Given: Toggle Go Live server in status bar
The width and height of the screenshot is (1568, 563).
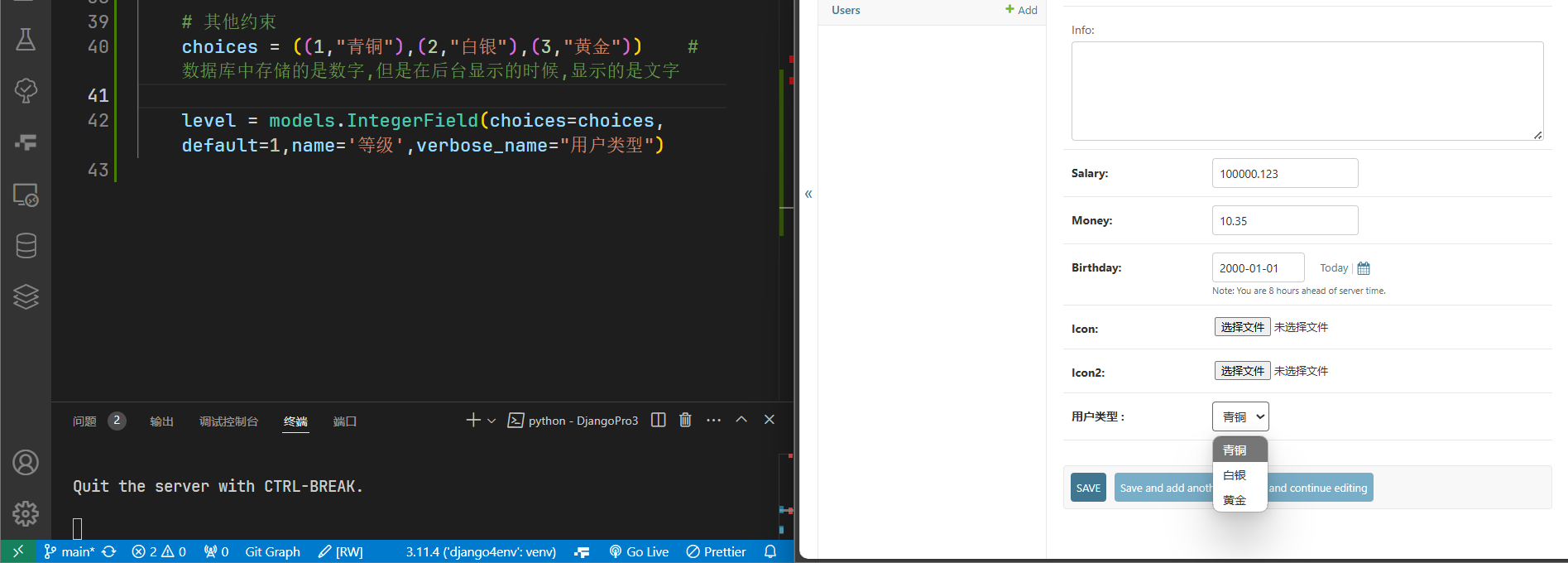Looking at the screenshot, I should (639, 551).
